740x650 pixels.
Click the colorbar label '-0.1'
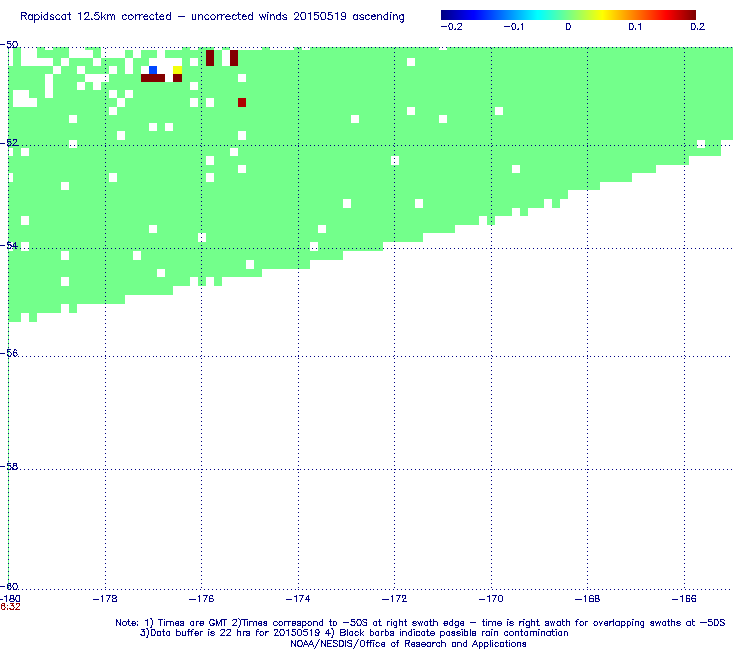click(513, 27)
